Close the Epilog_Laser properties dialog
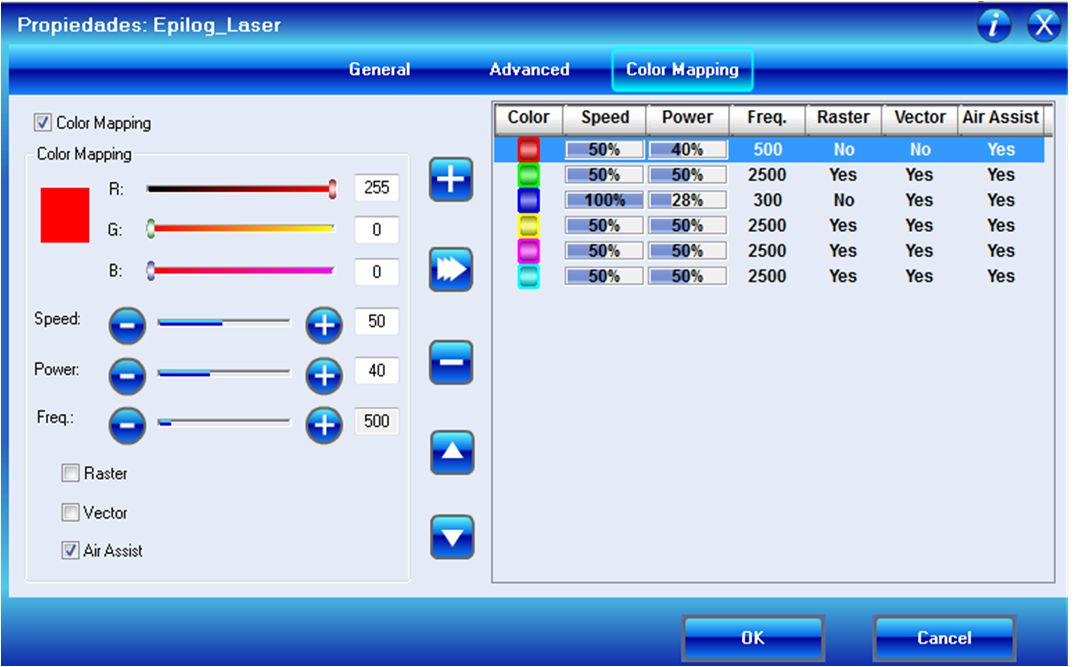Screen dimensions: 1081x667 1044,26
